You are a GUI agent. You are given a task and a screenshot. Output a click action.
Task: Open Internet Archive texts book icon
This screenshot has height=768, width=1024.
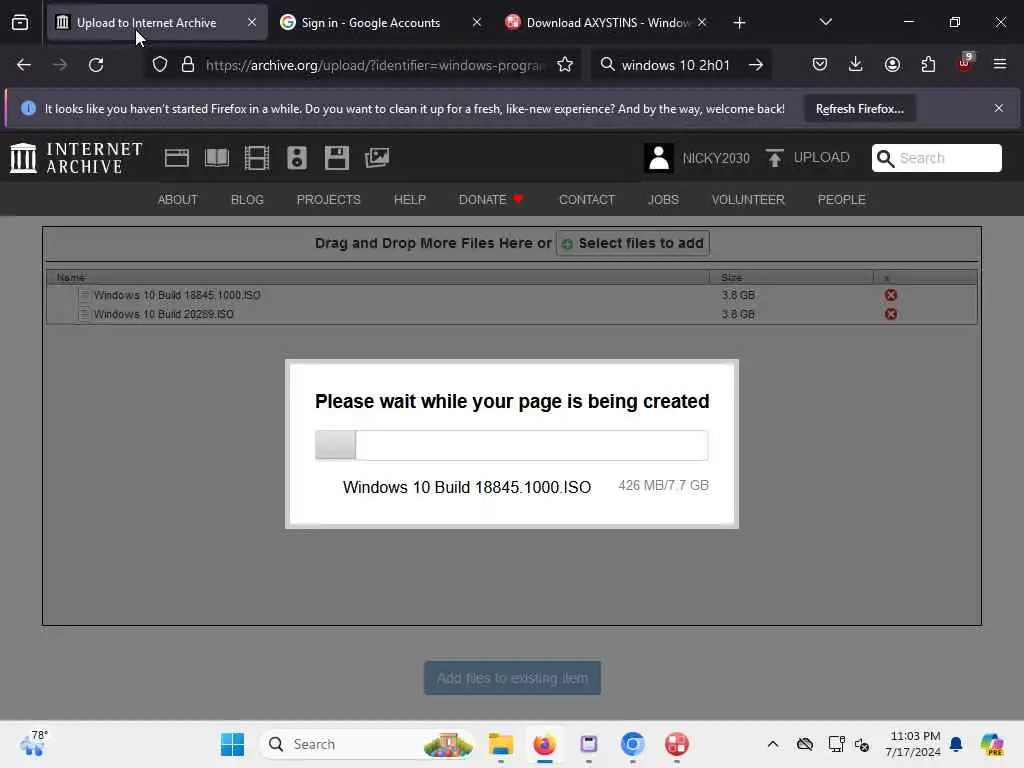[x=217, y=158]
